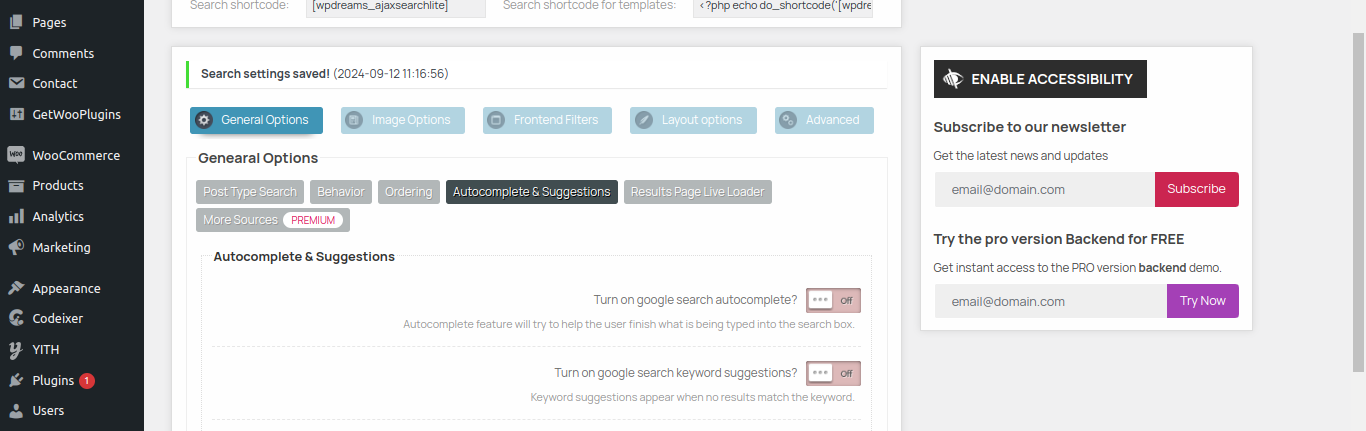Click the gear icon on General Options
The height and width of the screenshot is (431, 1366).
pos(204,120)
